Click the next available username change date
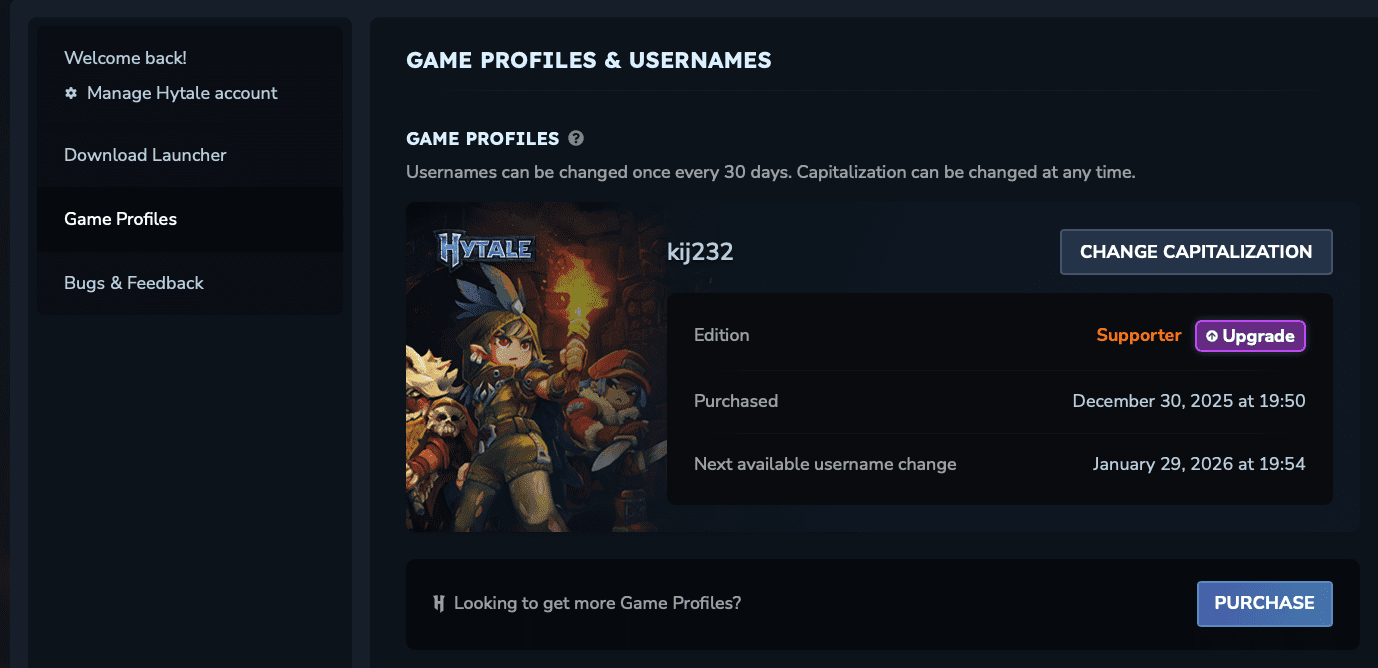1378x668 pixels. tap(1199, 464)
